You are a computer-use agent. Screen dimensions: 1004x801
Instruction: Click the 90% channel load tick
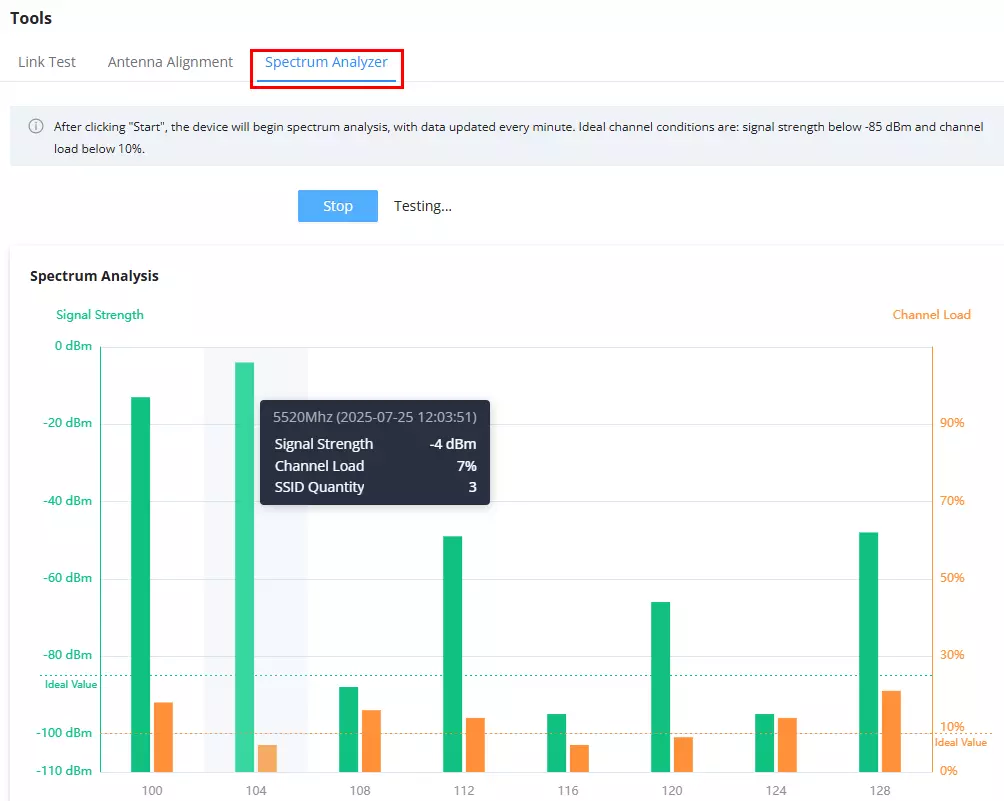click(952, 423)
